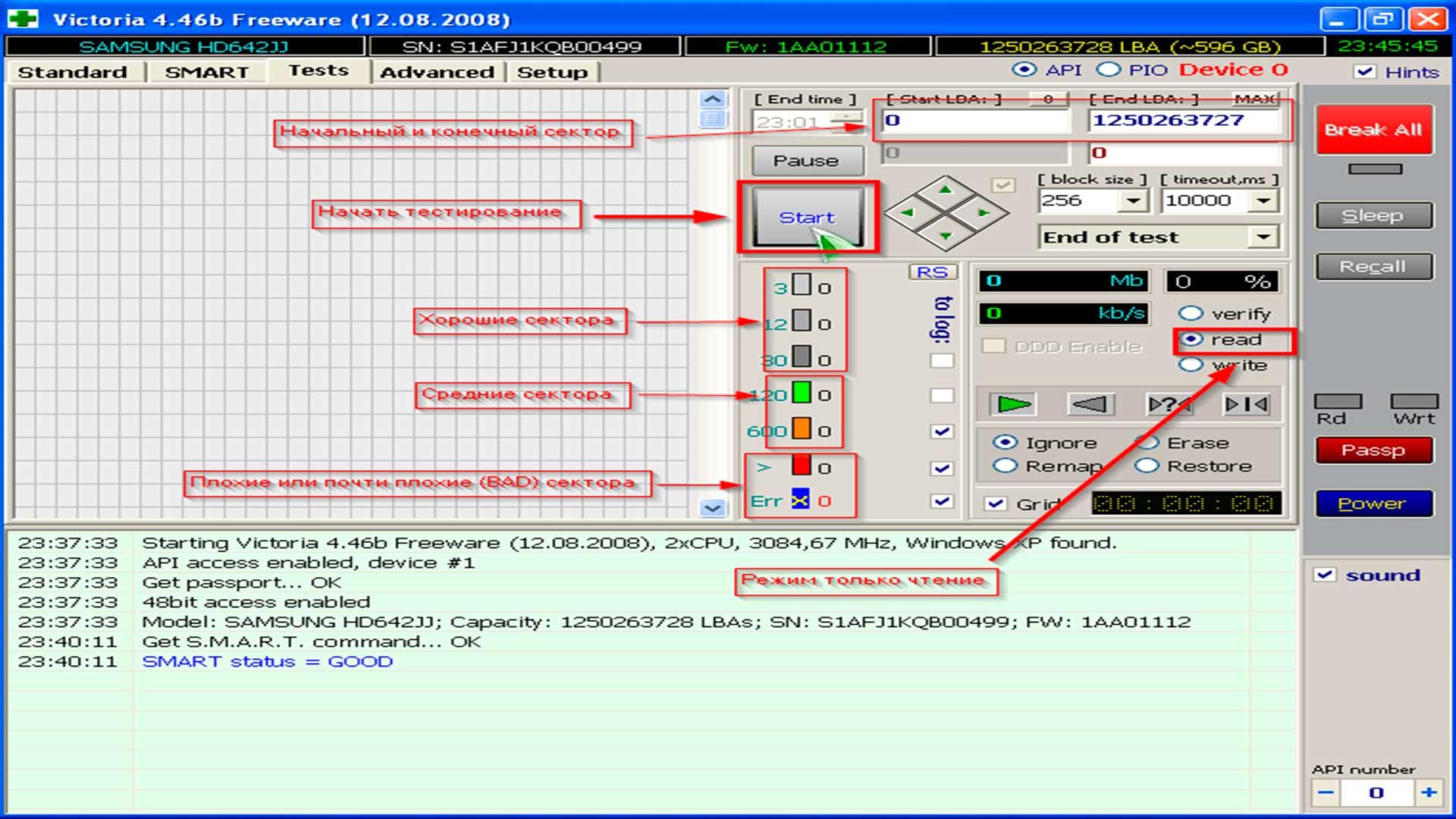1456x819 pixels.
Task: Open the block size dropdown
Action: point(1133,201)
